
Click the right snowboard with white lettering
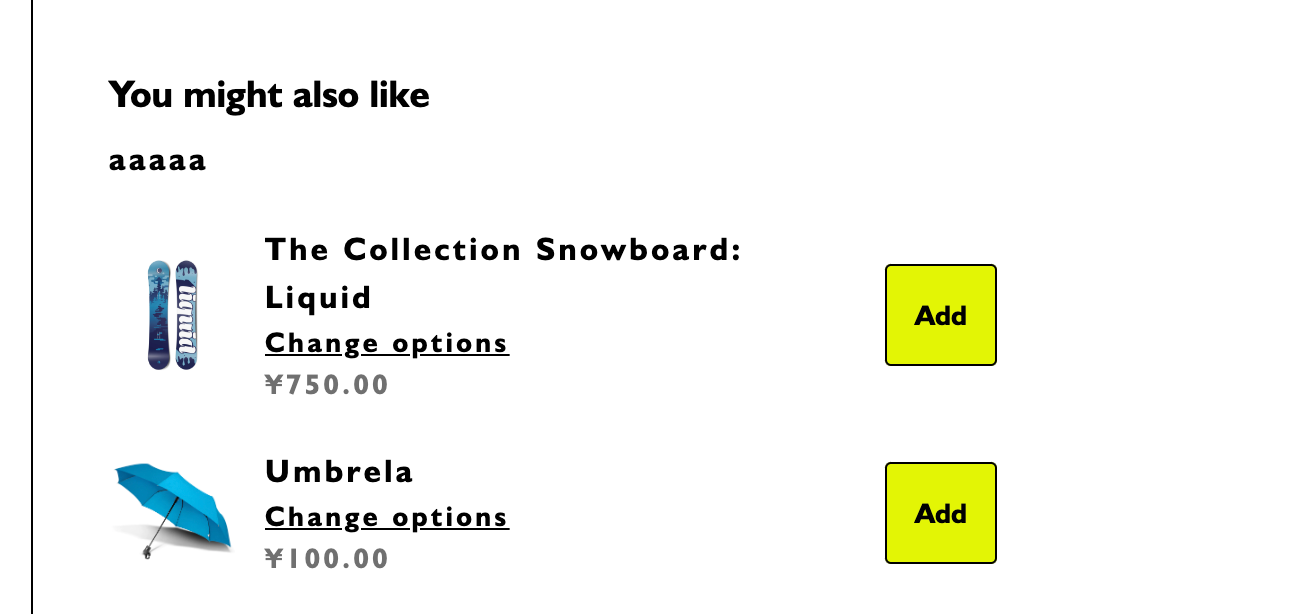pyautogui.click(x=186, y=315)
